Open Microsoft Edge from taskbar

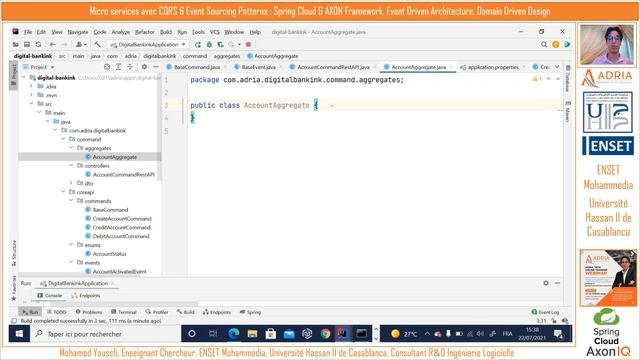[x=234, y=333]
